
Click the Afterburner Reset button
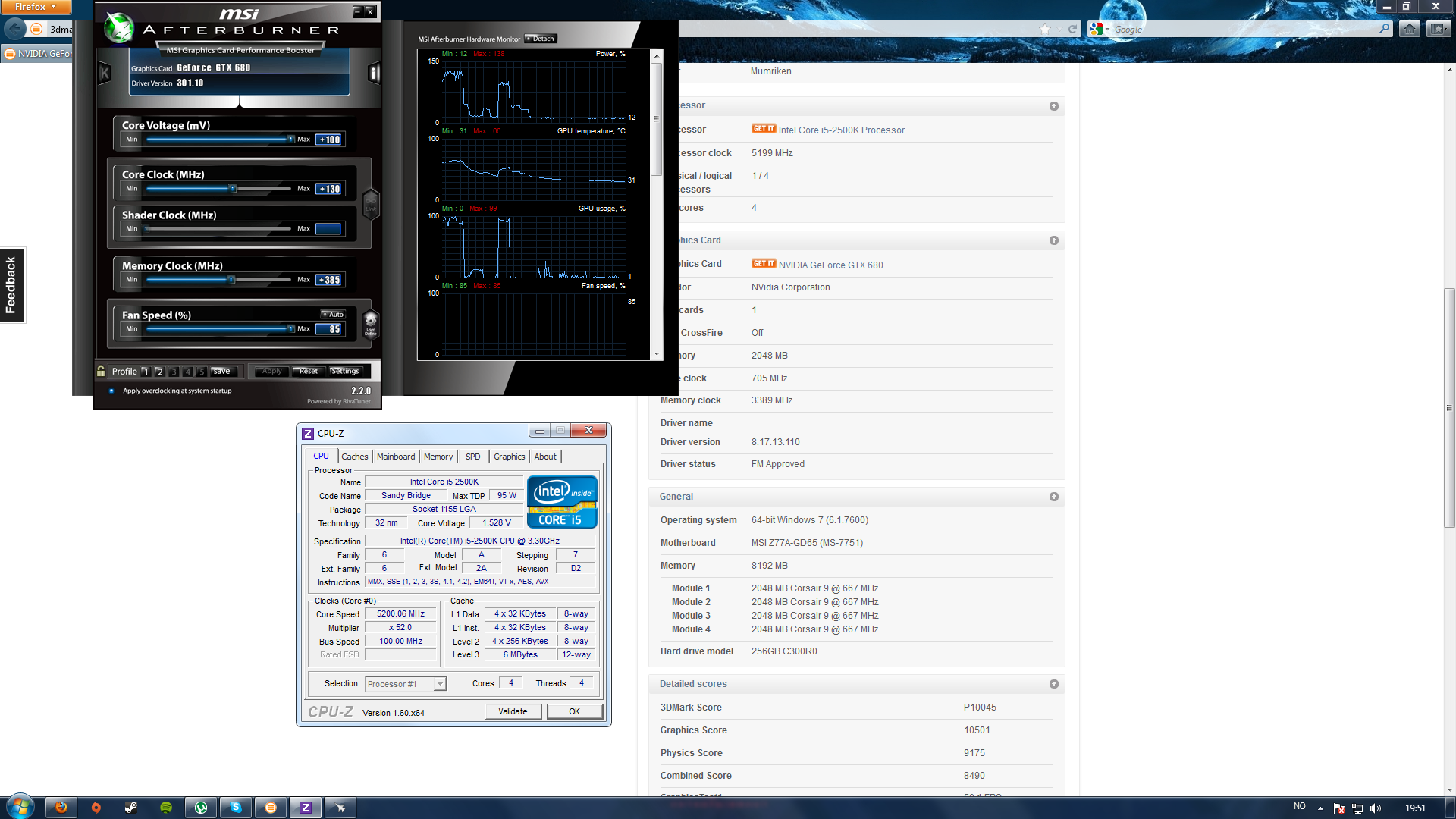pos(309,372)
